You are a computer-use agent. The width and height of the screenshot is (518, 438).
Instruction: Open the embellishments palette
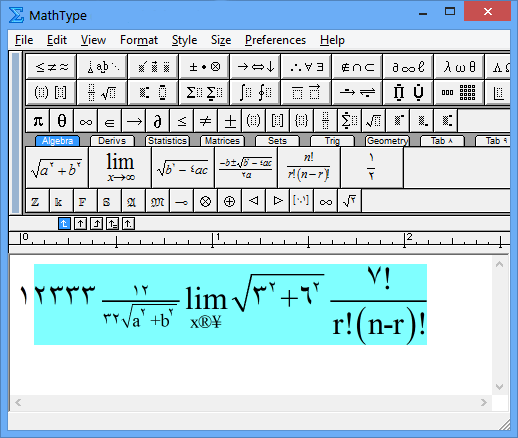pyautogui.click(x=153, y=67)
